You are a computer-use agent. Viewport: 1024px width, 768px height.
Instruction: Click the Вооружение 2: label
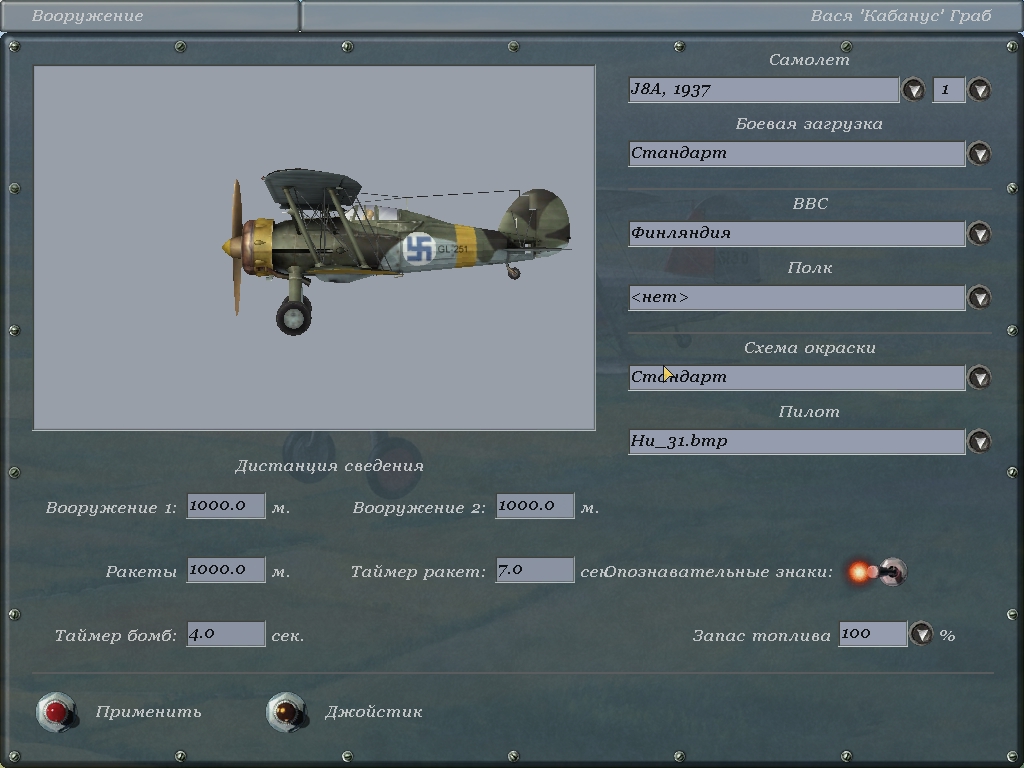click(419, 508)
